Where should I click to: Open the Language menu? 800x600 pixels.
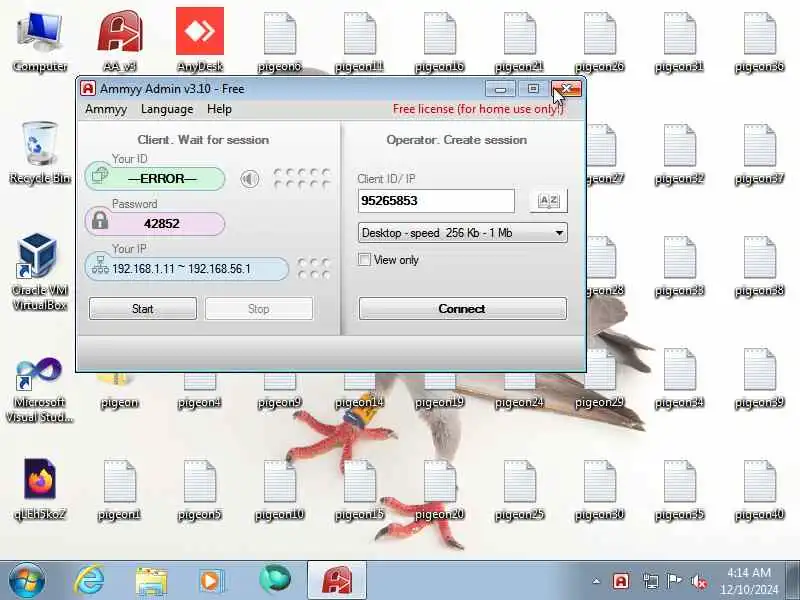point(167,109)
